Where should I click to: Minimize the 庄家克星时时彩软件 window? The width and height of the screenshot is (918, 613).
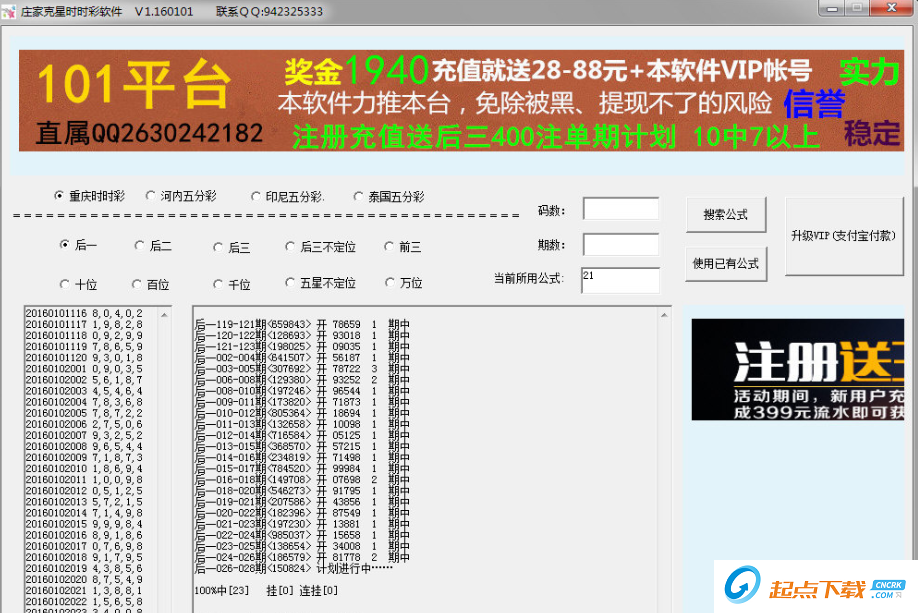point(832,8)
